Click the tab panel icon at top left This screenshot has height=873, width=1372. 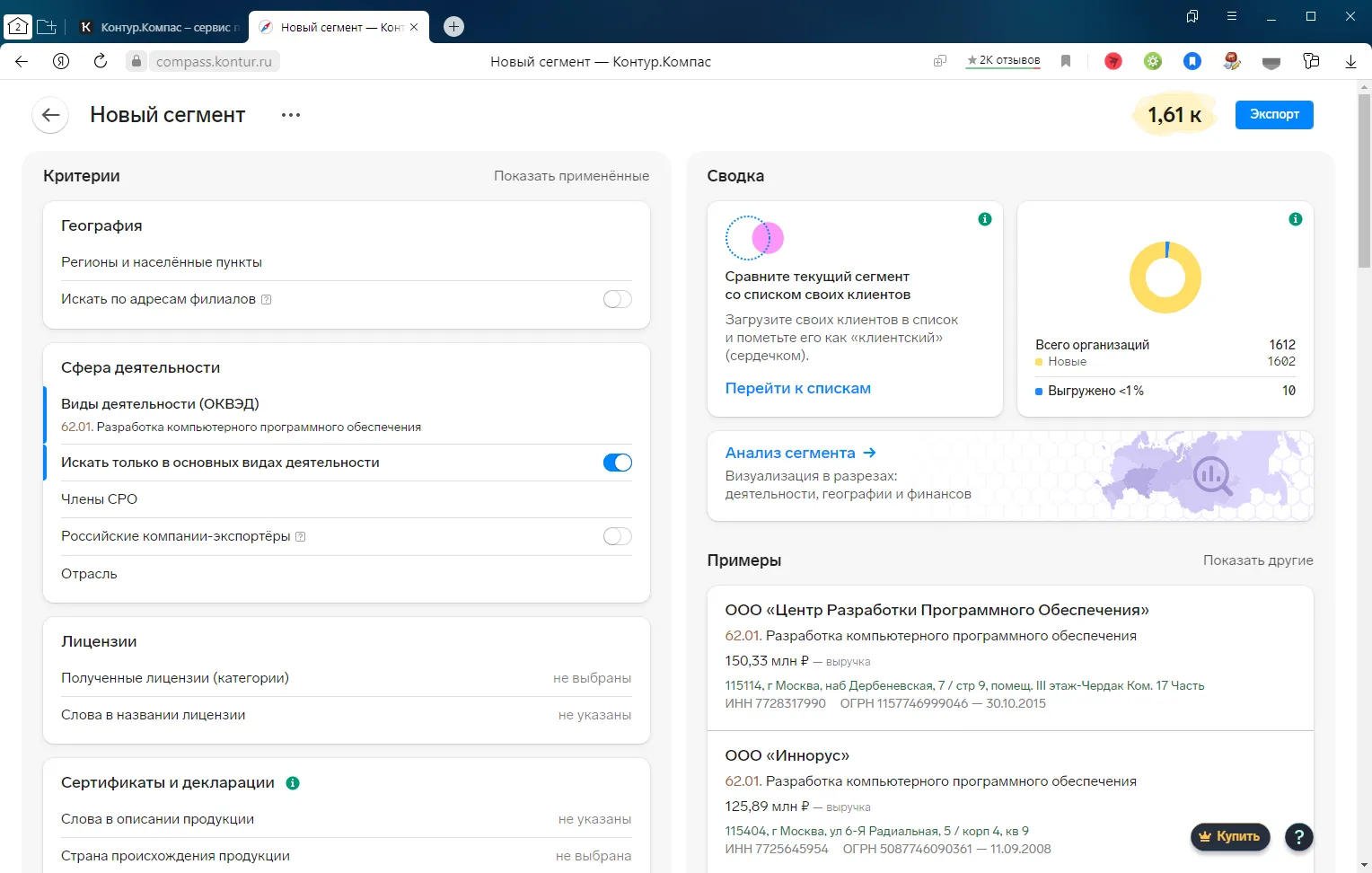(18, 27)
